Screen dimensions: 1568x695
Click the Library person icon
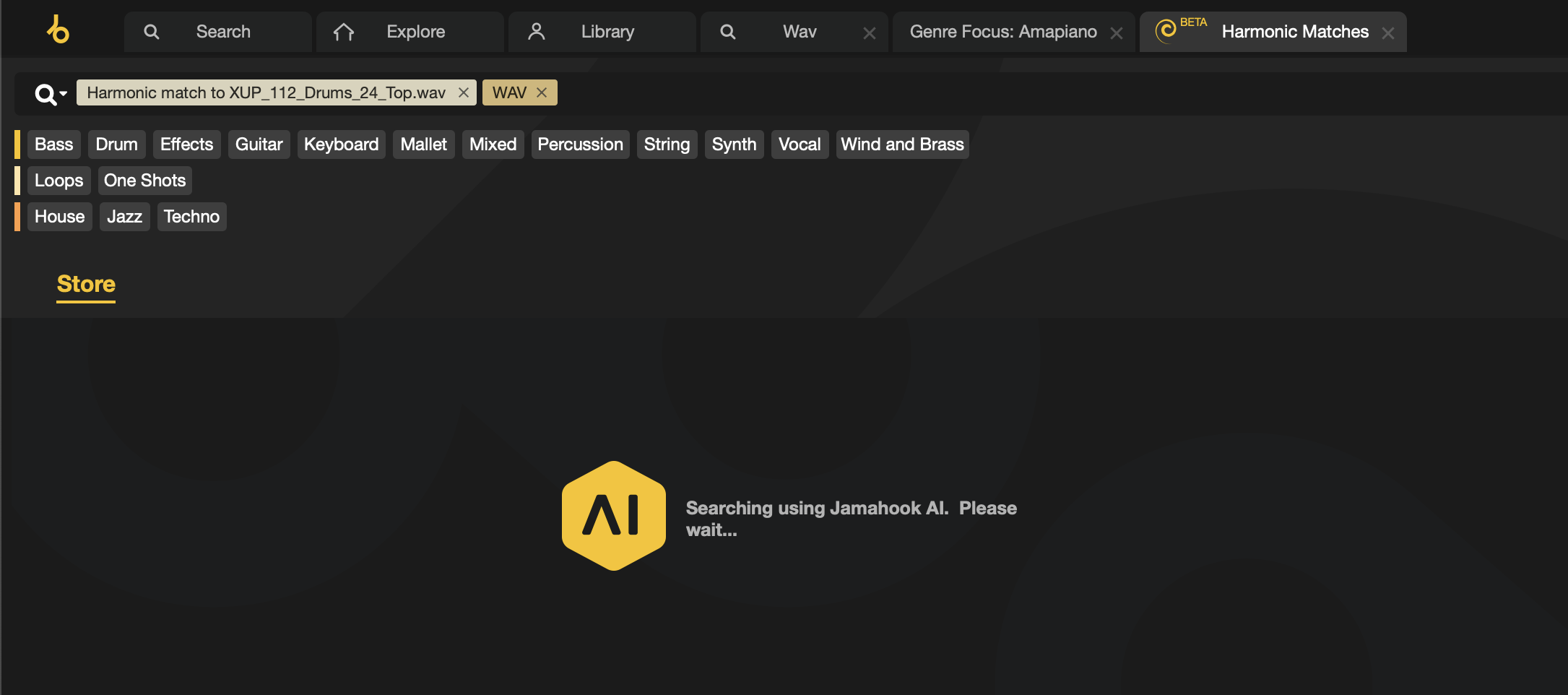tap(536, 31)
